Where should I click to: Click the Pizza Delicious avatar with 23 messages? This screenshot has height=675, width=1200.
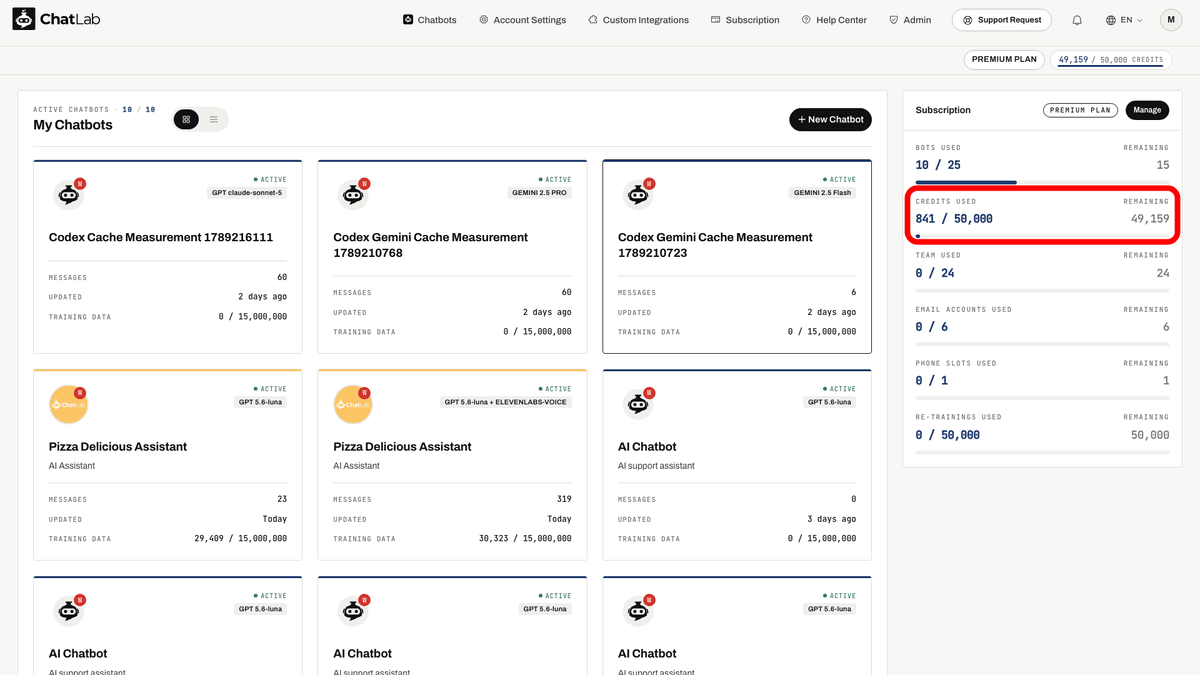click(x=68, y=404)
